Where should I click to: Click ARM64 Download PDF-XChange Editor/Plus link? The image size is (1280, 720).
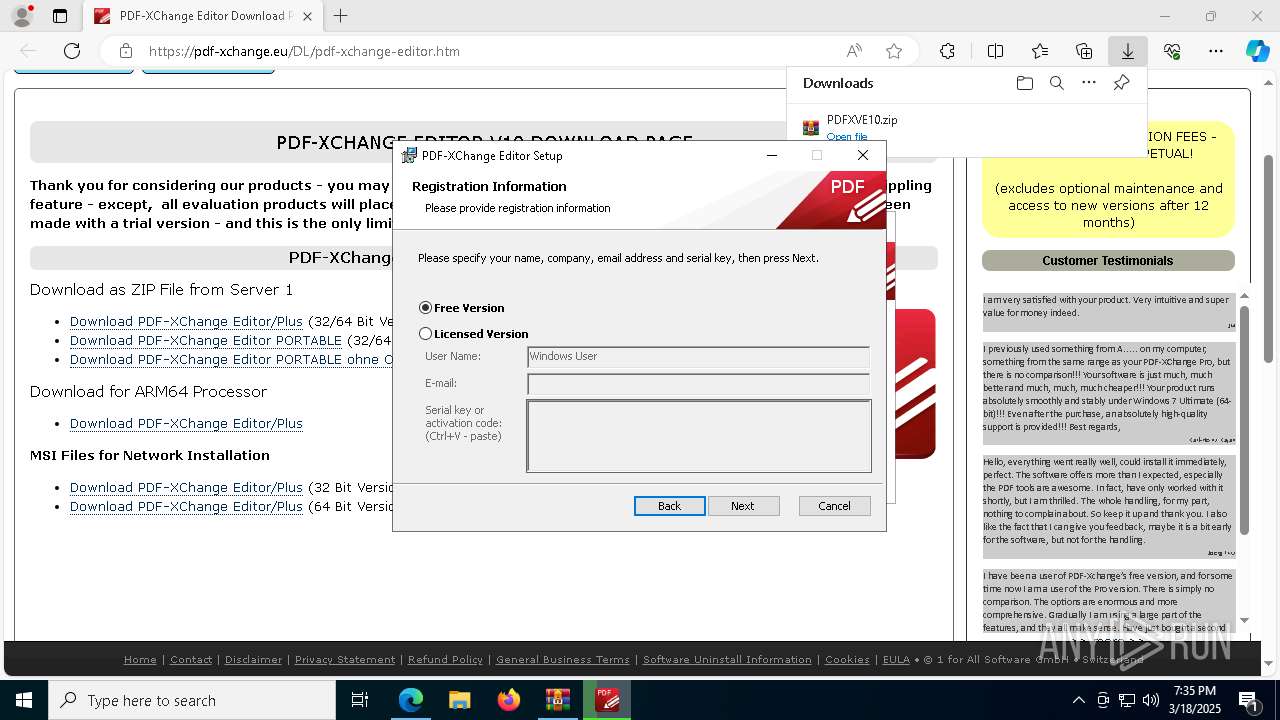186,424
